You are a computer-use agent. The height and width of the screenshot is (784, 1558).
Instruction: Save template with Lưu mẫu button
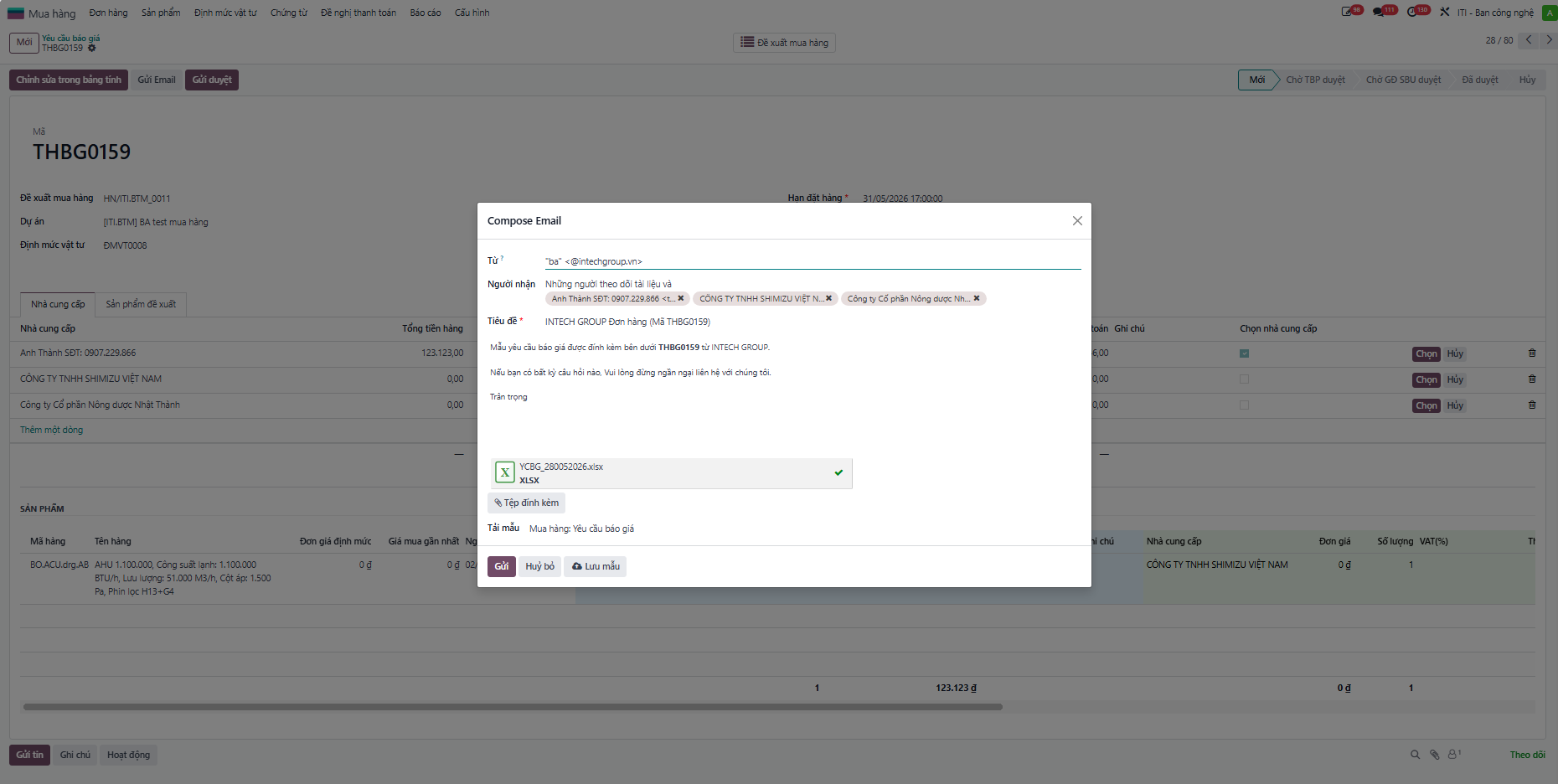tap(596, 566)
